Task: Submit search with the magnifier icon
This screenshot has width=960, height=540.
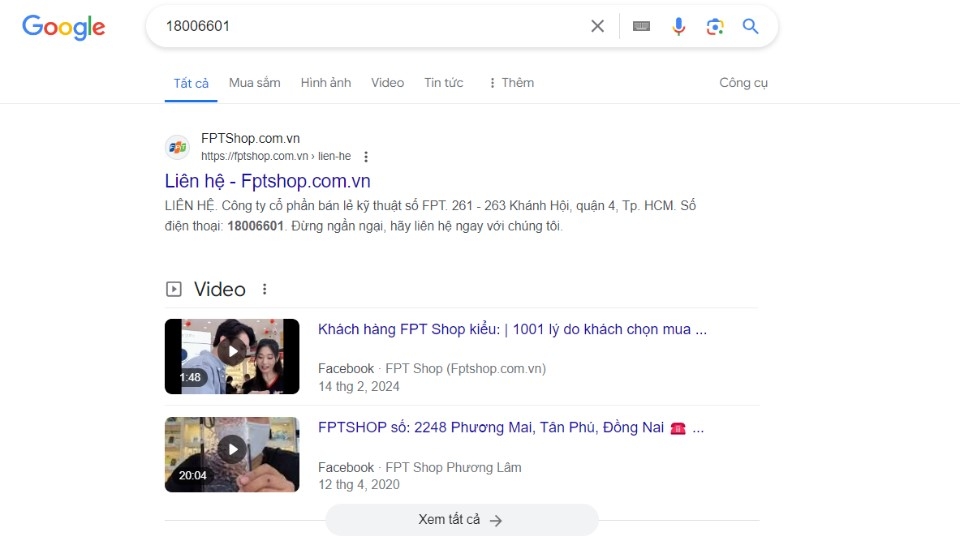Action: click(751, 26)
